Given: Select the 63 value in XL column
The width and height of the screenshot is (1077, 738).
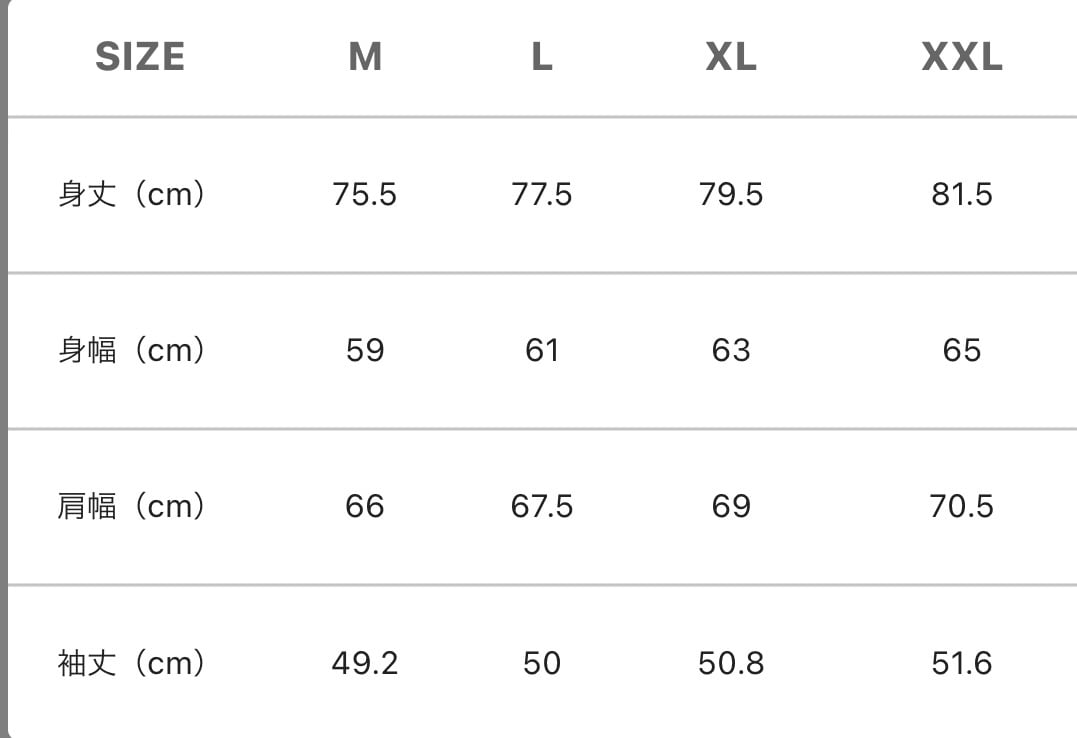Looking at the screenshot, I should (731, 350).
